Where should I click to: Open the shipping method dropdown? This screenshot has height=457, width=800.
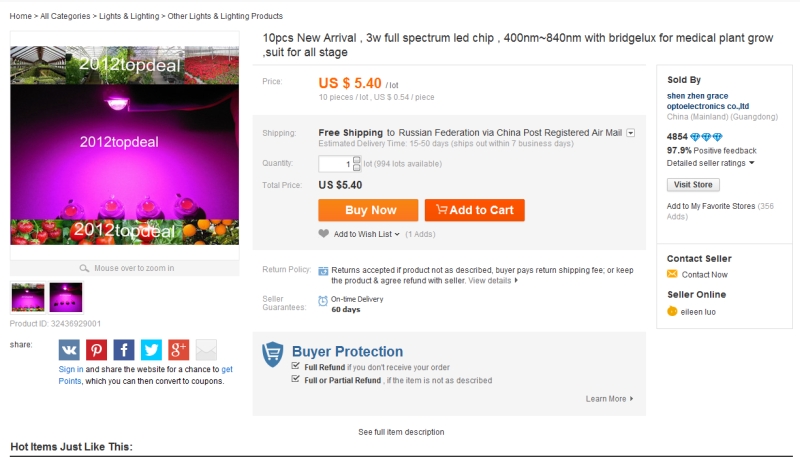(631, 133)
